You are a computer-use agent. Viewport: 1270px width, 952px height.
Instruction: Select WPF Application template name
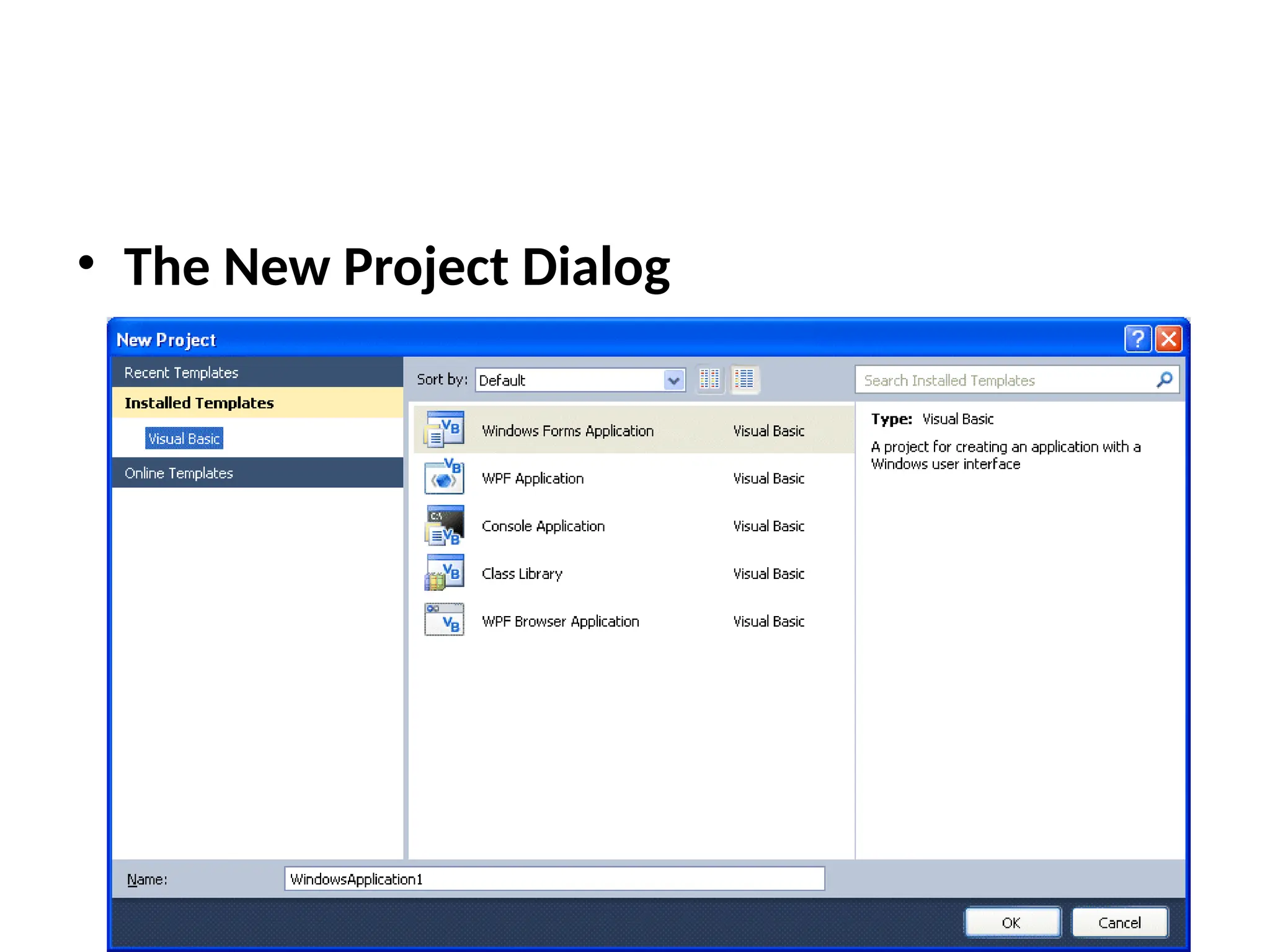[533, 478]
